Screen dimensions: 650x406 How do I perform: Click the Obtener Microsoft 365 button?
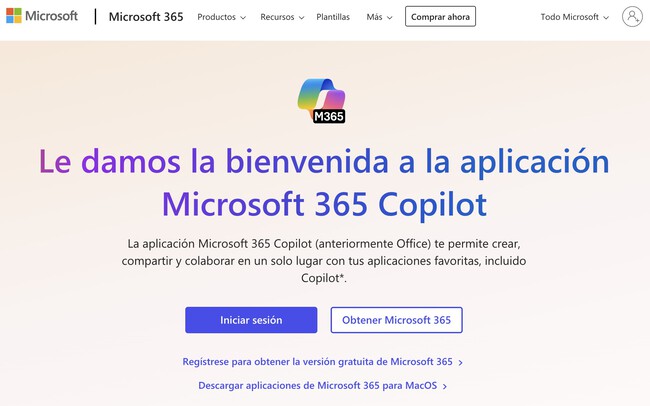(396, 320)
